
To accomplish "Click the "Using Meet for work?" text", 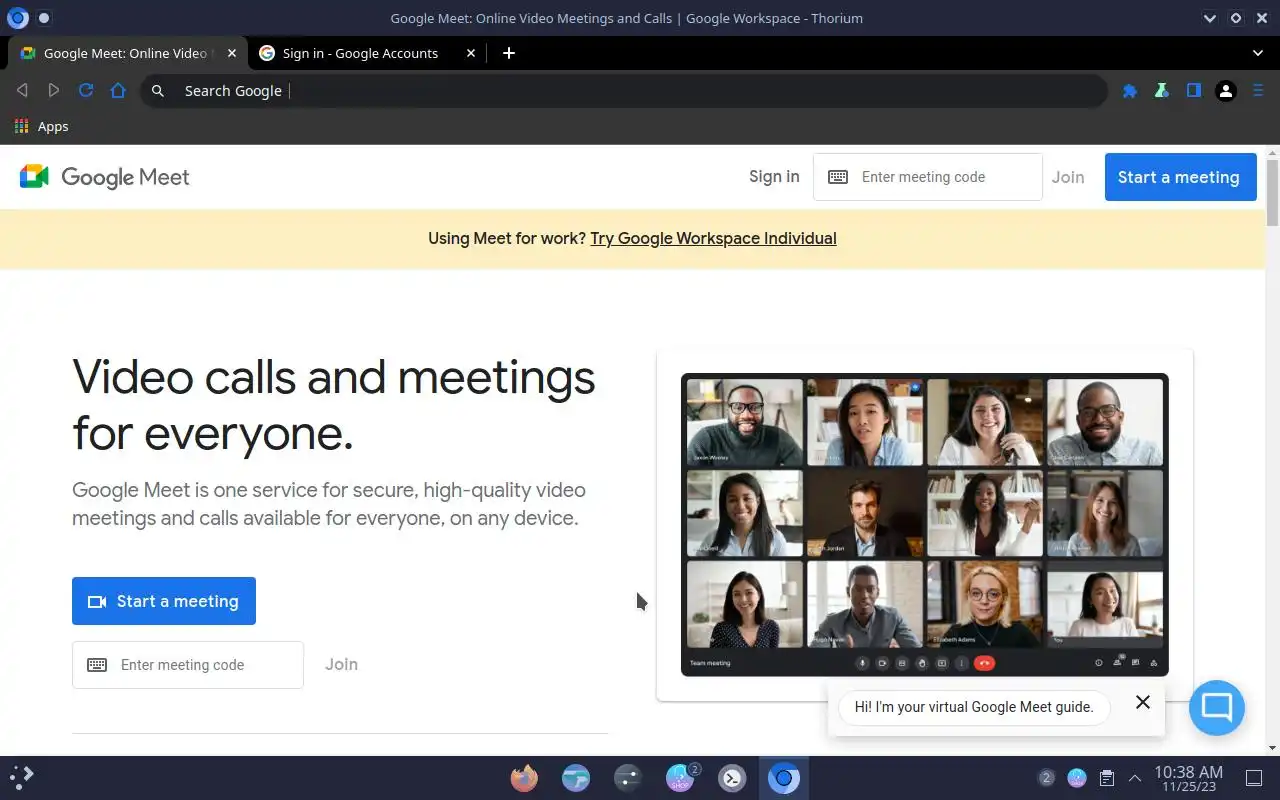I will 507,238.
